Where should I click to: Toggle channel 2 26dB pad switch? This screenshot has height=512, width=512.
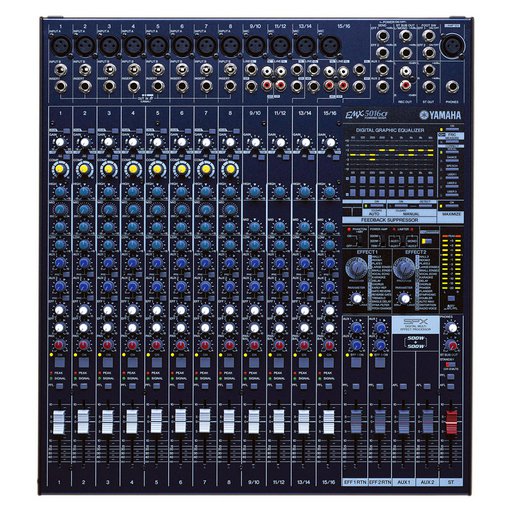coord(90,130)
